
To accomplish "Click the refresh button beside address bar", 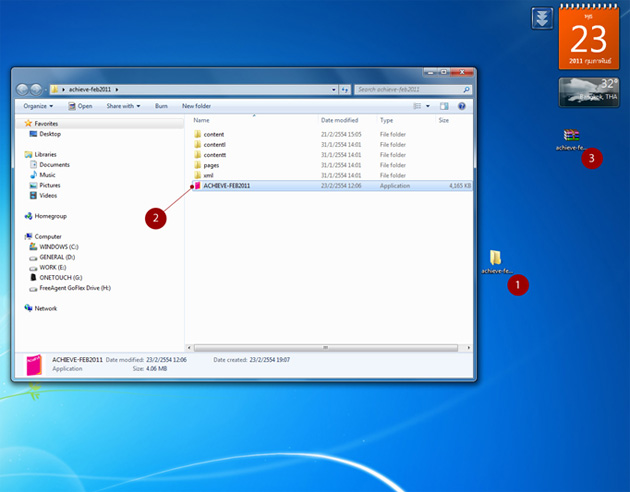I will tap(345, 90).
